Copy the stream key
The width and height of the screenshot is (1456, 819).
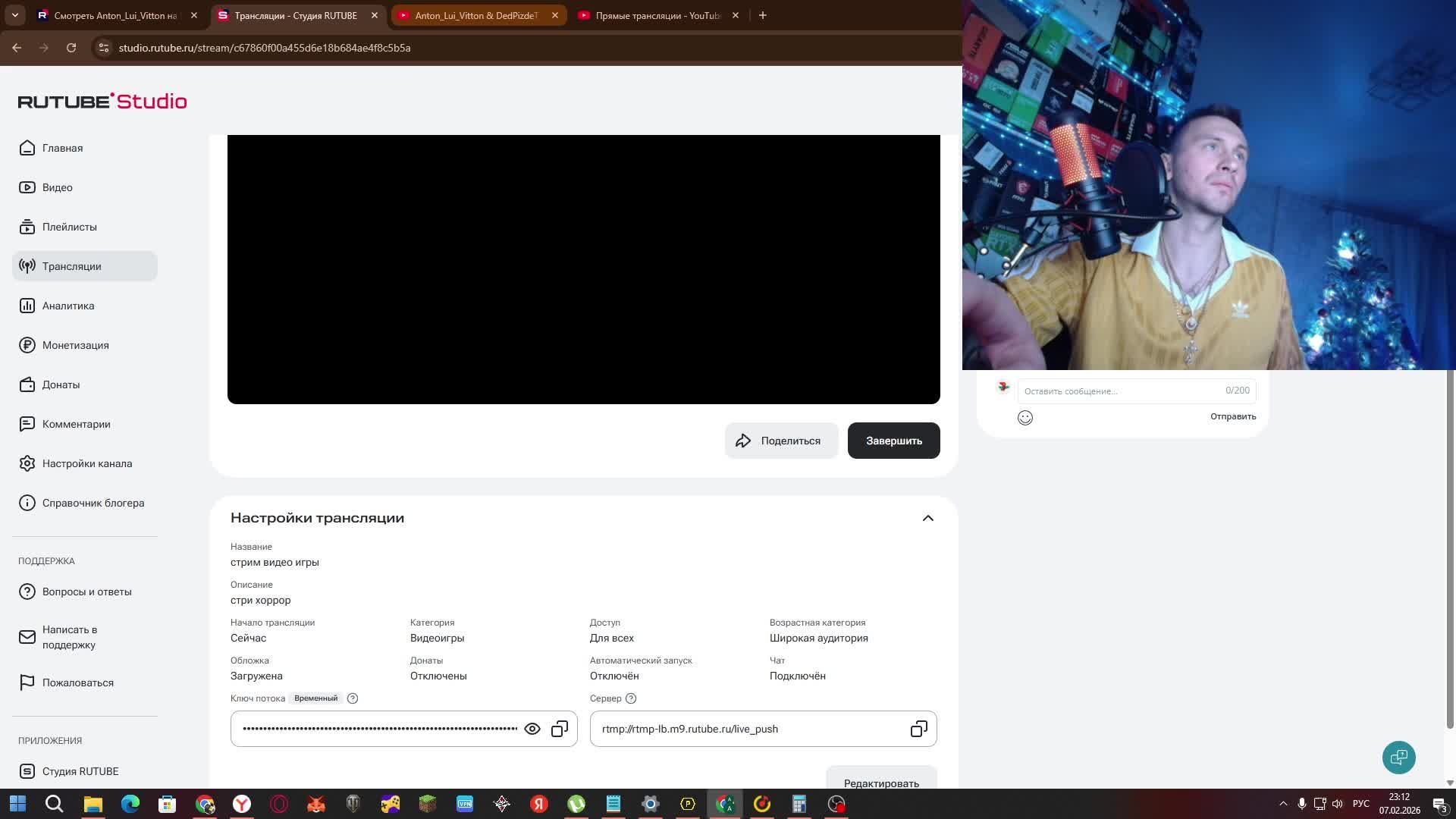point(560,729)
